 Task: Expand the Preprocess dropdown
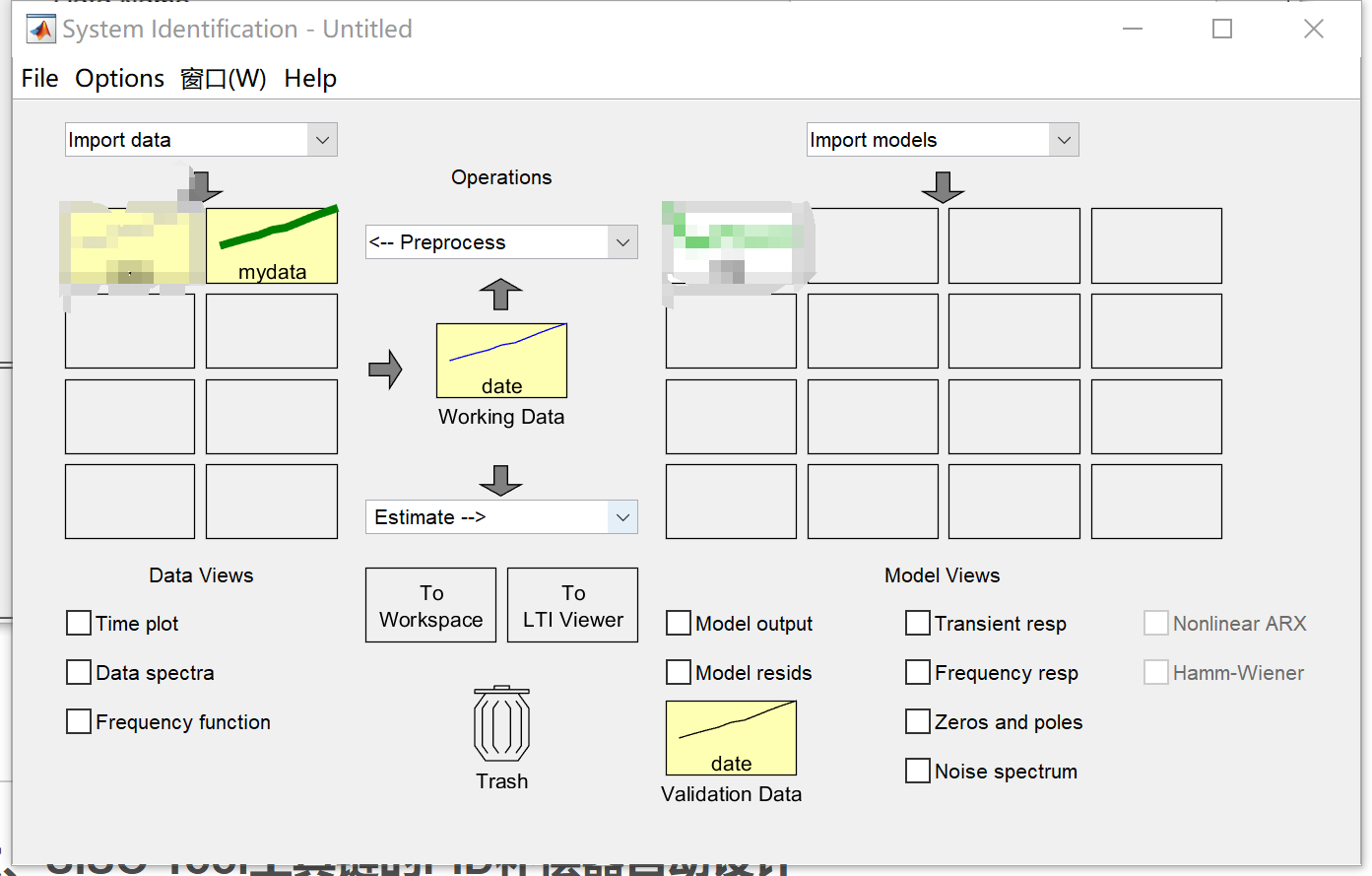pyautogui.click(x=501, y=242)
